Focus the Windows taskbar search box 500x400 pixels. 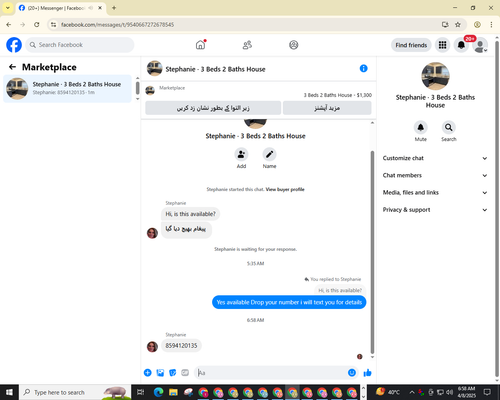coord(75,392)
